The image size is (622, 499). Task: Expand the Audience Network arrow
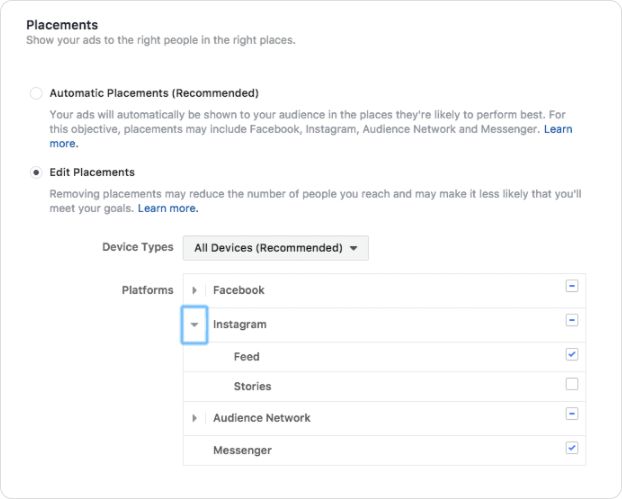[195, 418]
